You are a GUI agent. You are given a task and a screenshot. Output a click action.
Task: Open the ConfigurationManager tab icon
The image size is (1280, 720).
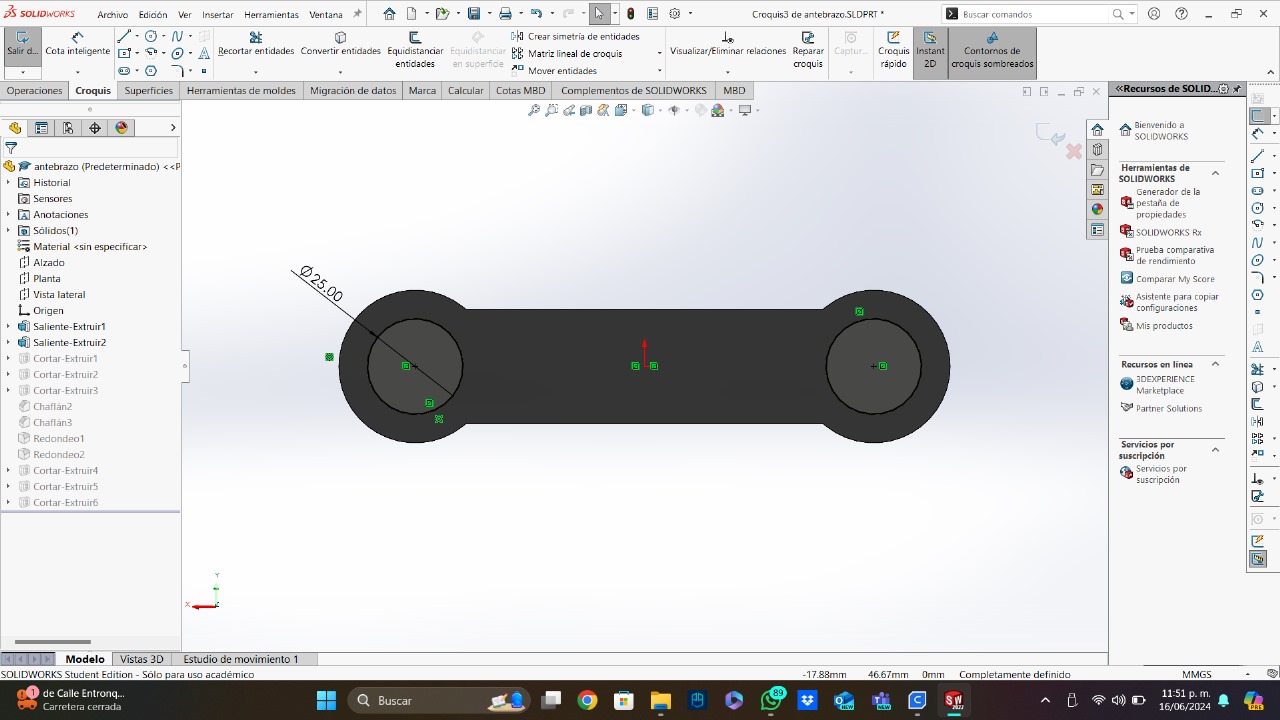click(68, 128)
